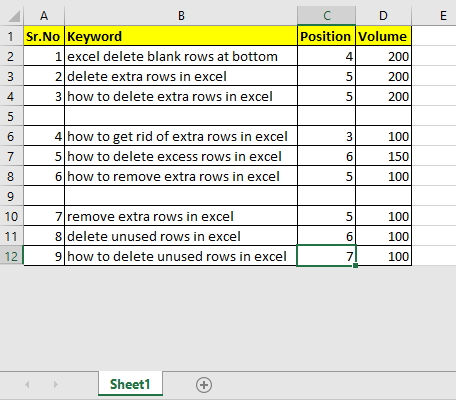The width and height of the screenshot is (456, 400).
Task: Go to previous sheet navigation arrow
Action: 27,385
